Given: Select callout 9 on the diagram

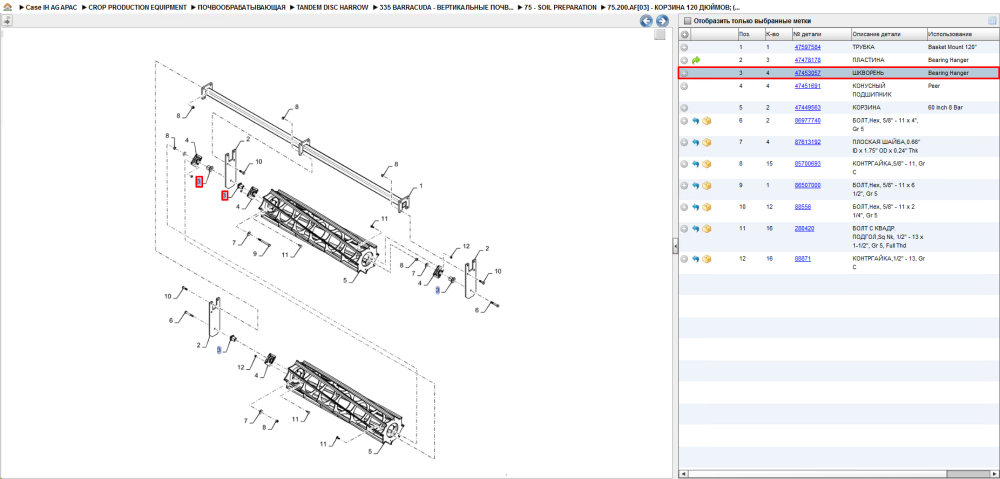Looking at the screenshot, I should point(254,254).
